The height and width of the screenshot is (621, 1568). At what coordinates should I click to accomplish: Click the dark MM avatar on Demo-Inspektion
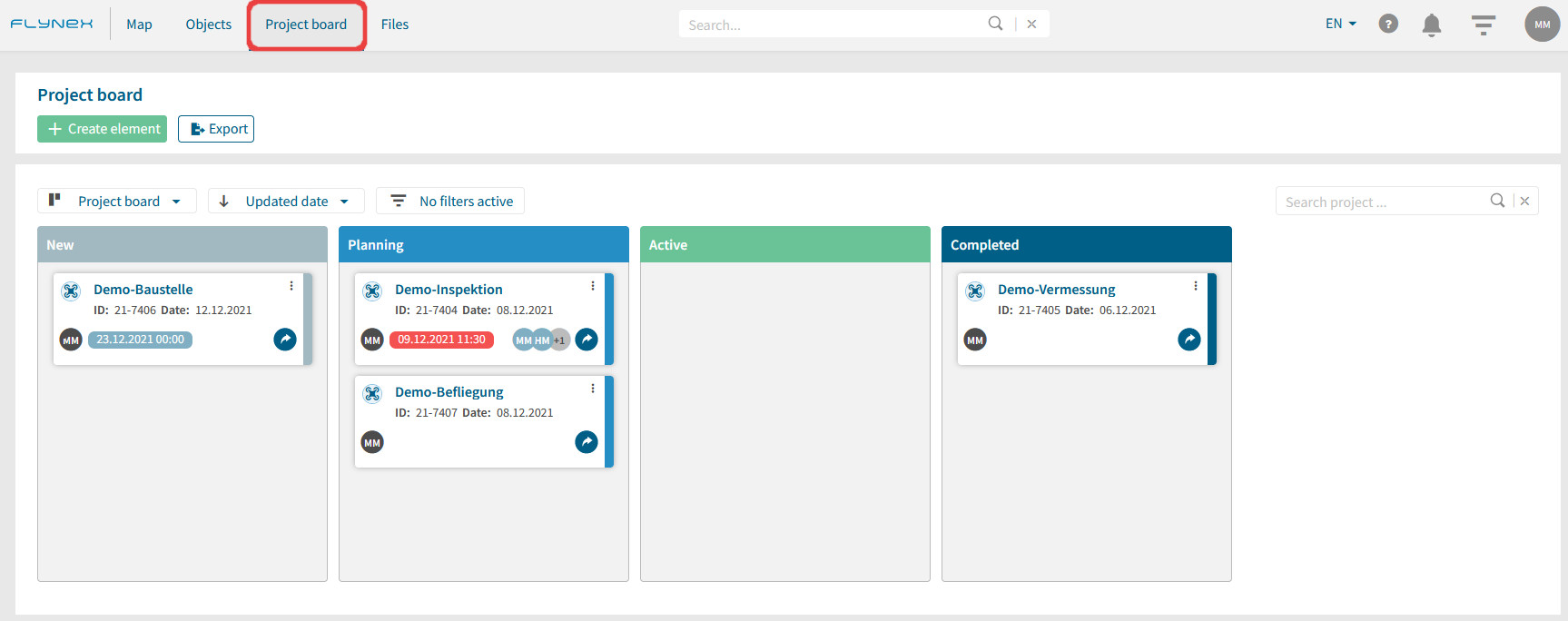(x=372, y=340)
